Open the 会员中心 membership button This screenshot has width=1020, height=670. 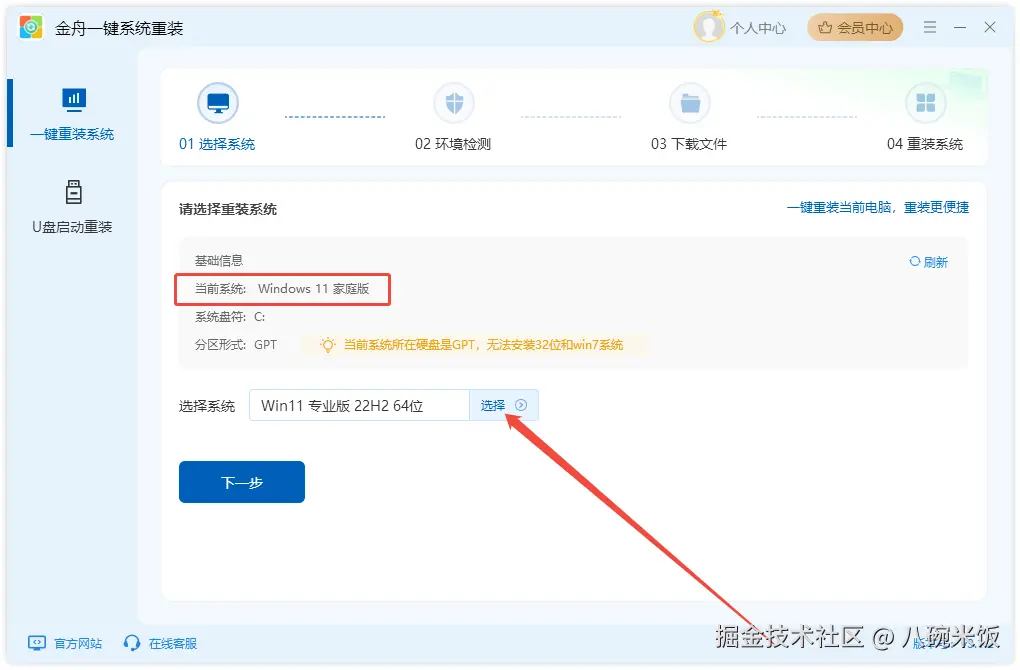pos(855,27)
